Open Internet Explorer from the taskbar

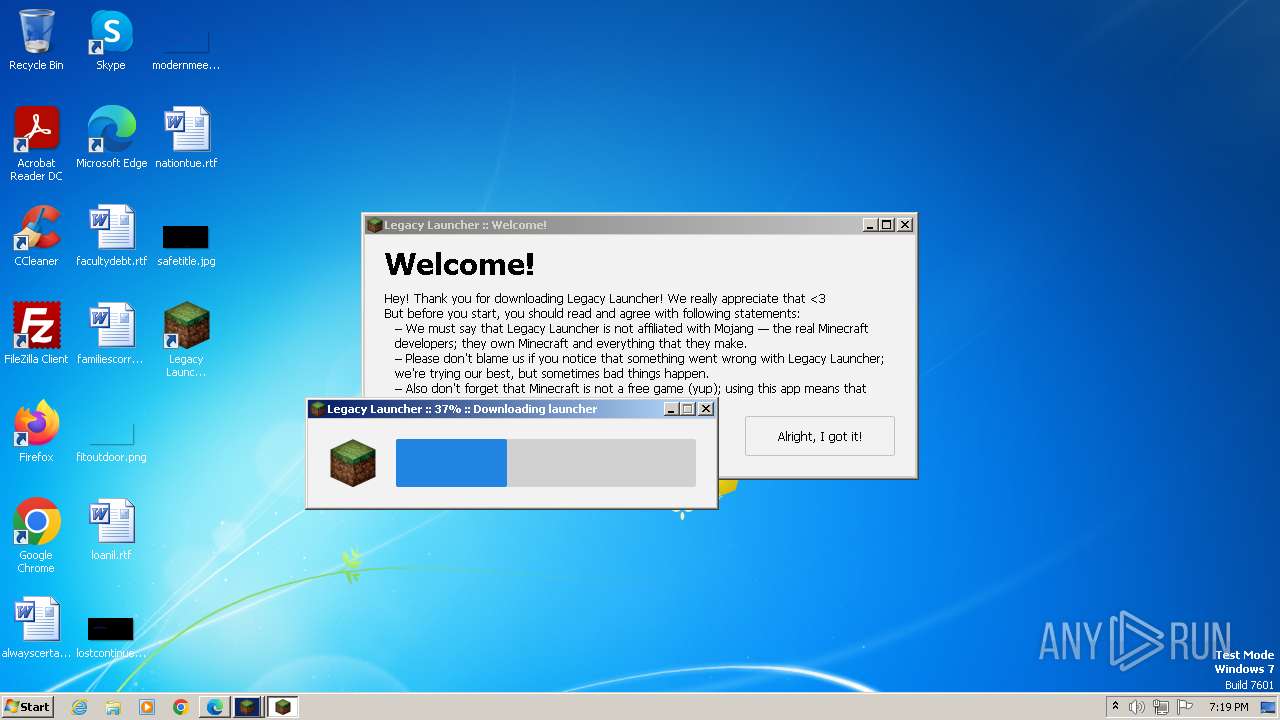point(79,707)
